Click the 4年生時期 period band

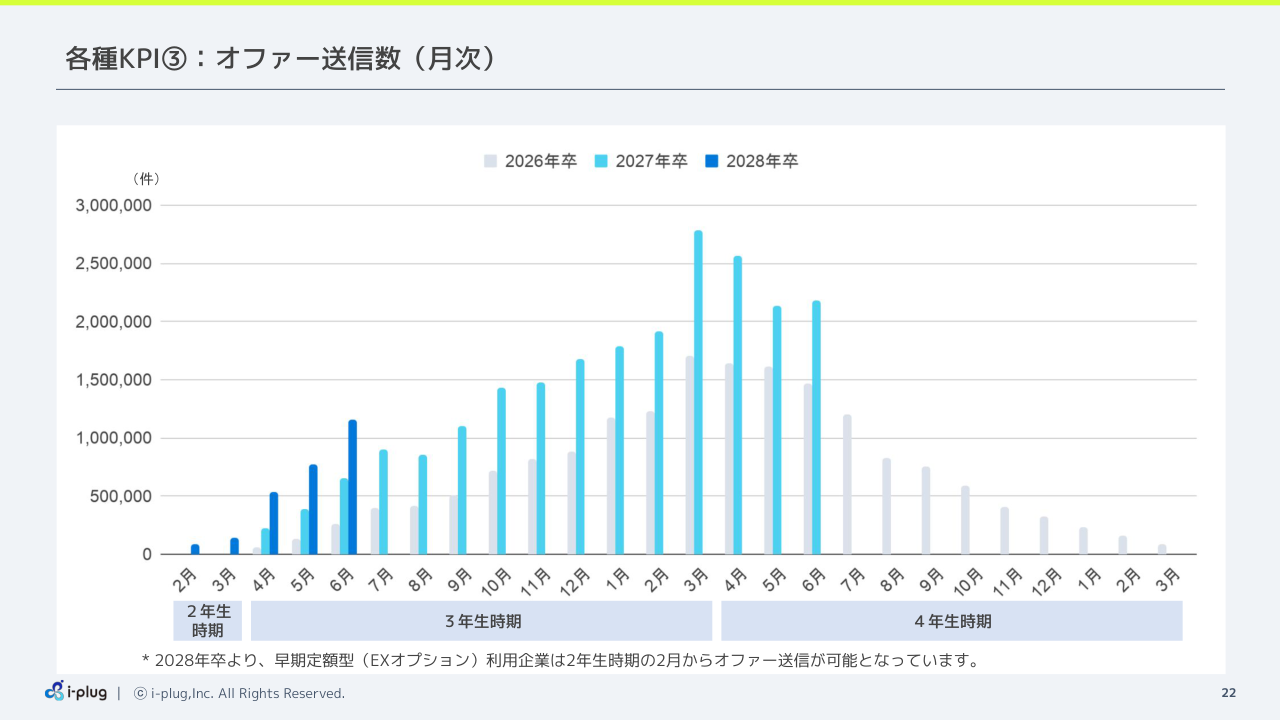[952, 621]
